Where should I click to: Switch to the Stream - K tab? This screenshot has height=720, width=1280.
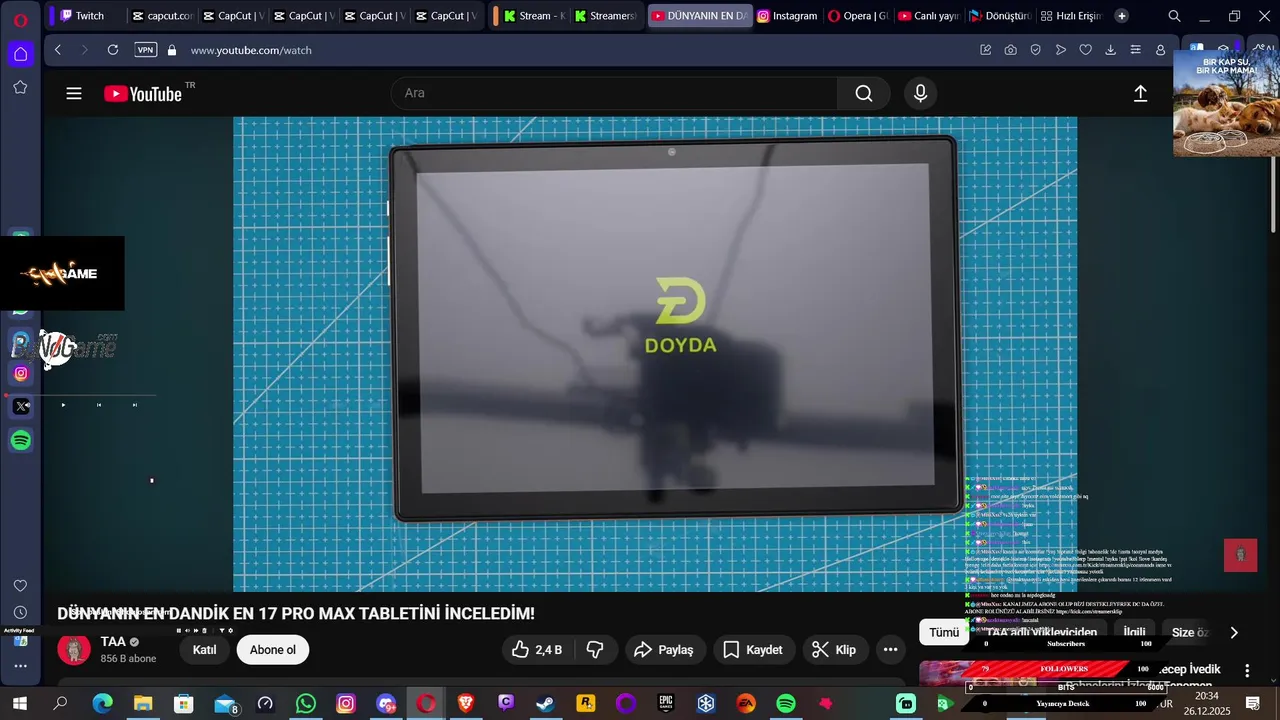pyautogui.click(x=535, y=16)
